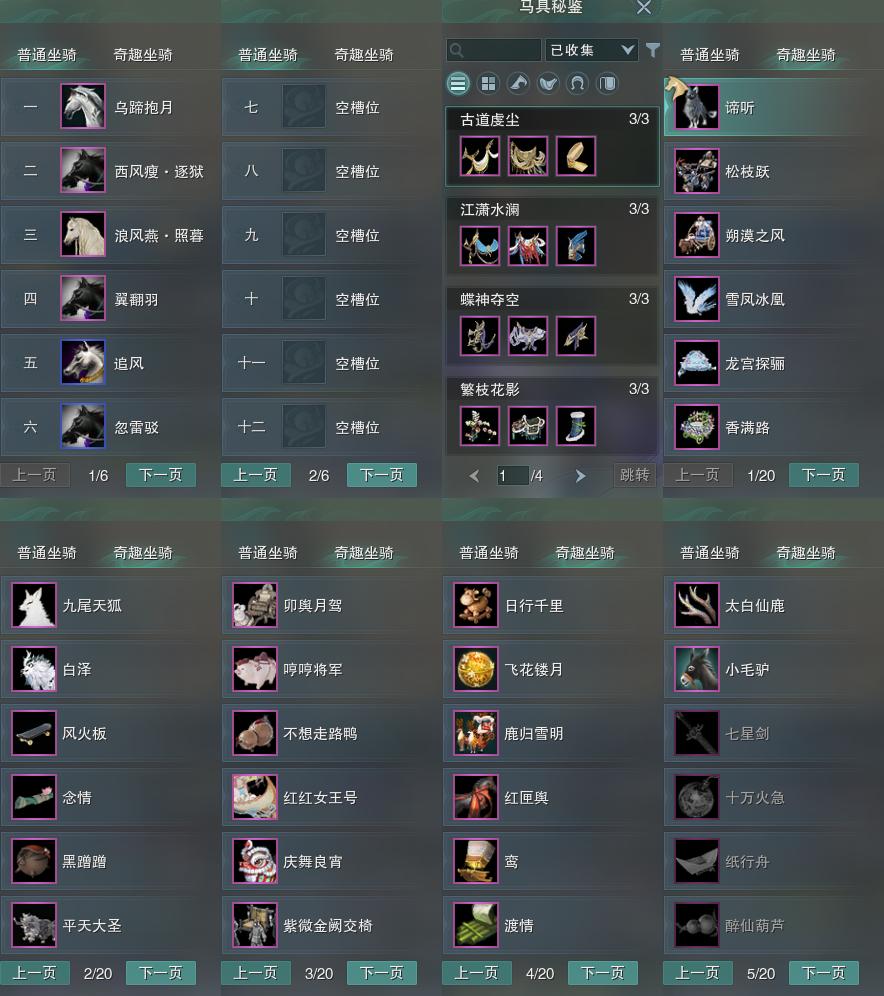
Task: Switch to the grid view filter icon
Action: click(488, 84)
